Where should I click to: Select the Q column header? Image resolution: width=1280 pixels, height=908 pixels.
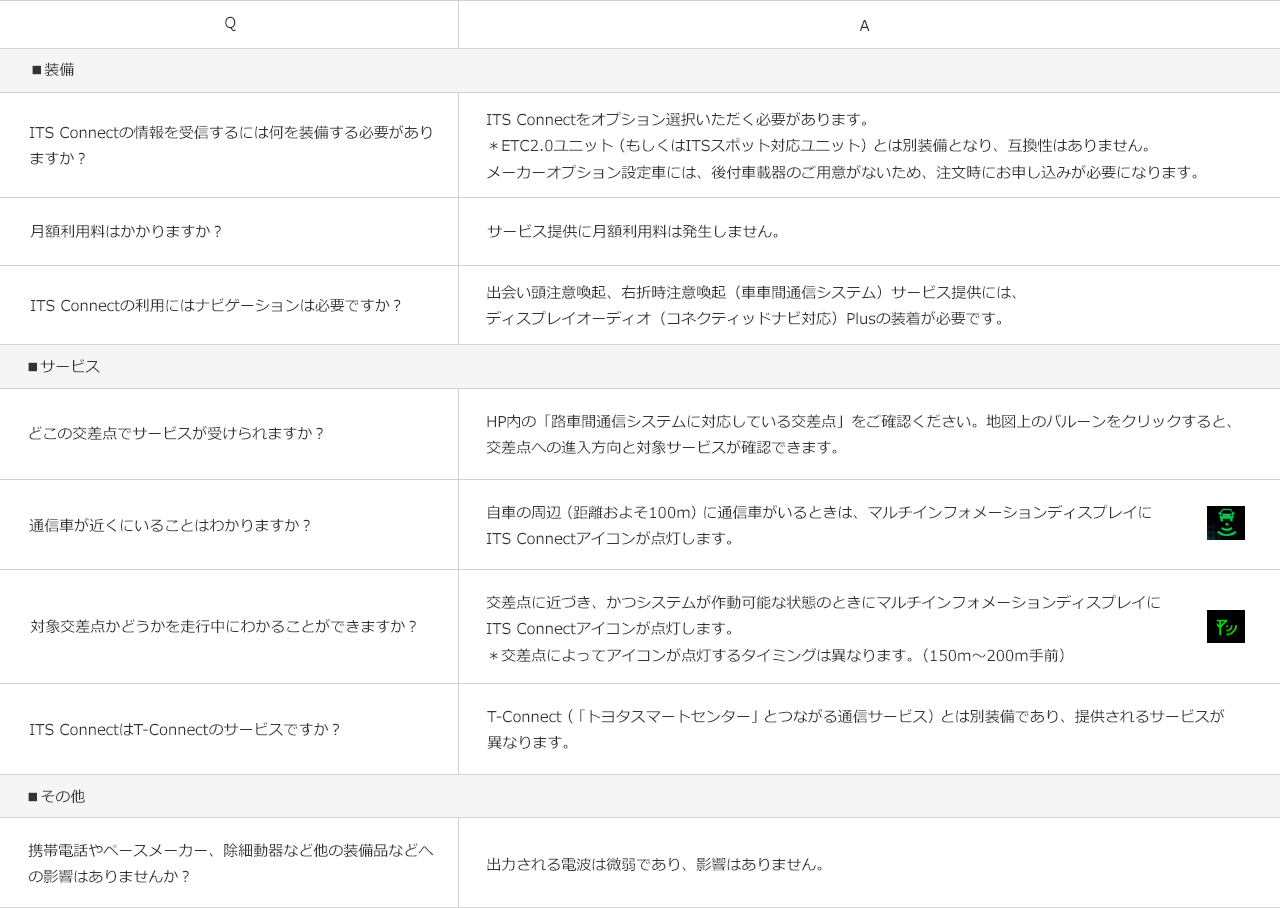click(229, 24)
